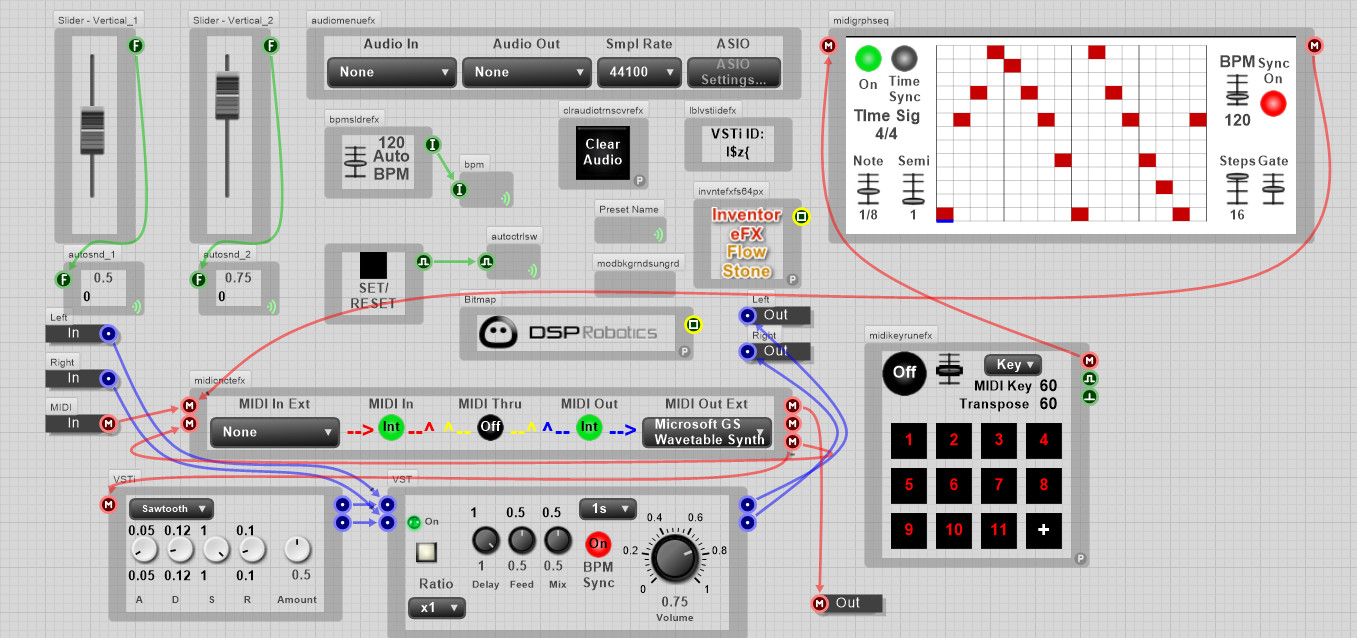
Task: Click the Preset Name field
Action: (630, 231)
